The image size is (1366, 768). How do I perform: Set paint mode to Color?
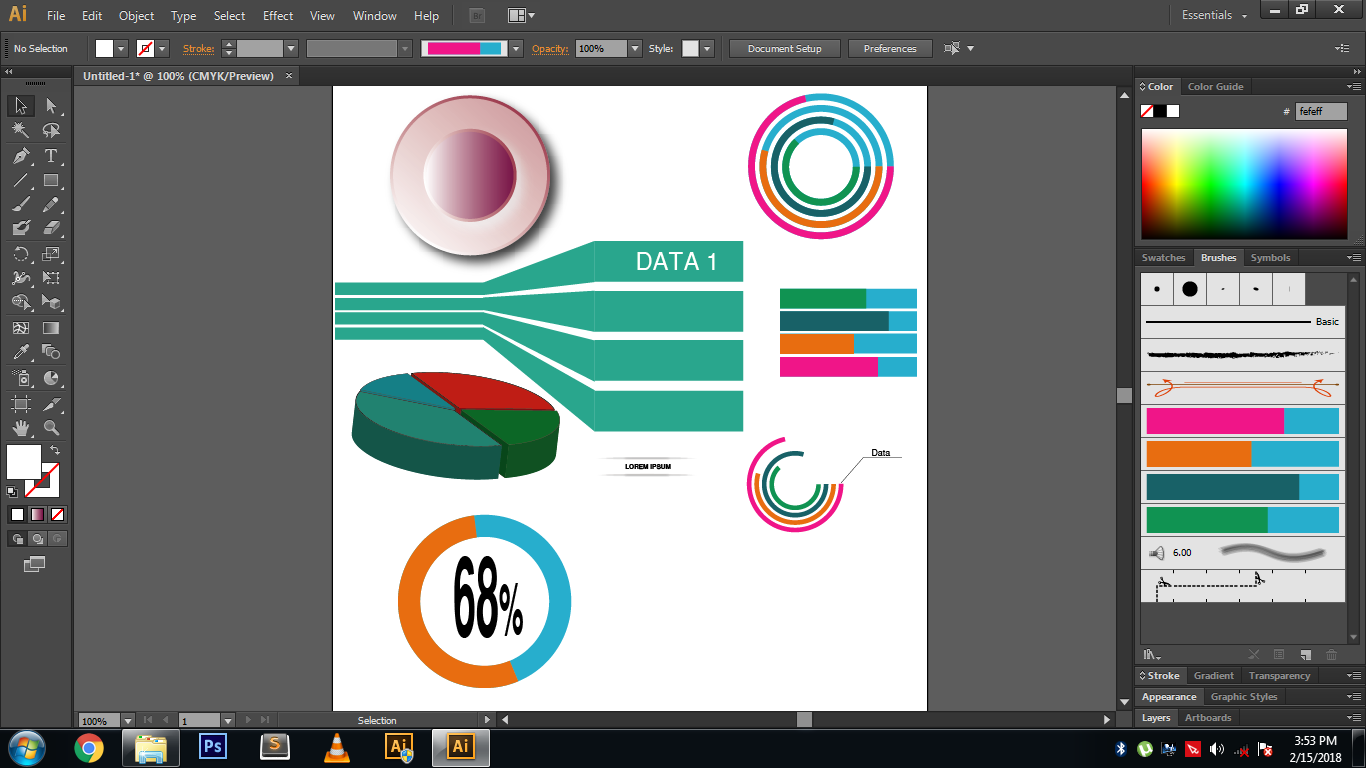coord(17,514)
